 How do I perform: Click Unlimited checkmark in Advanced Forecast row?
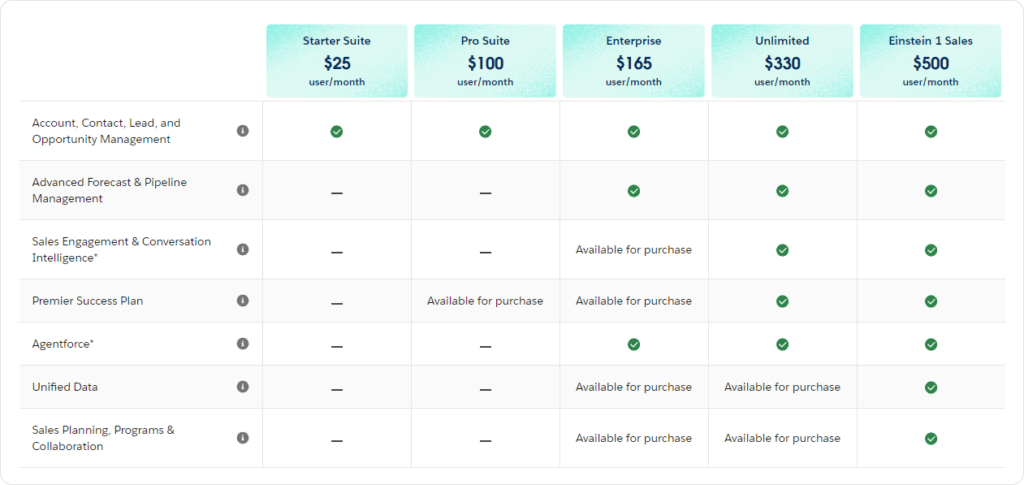[782, 191]
